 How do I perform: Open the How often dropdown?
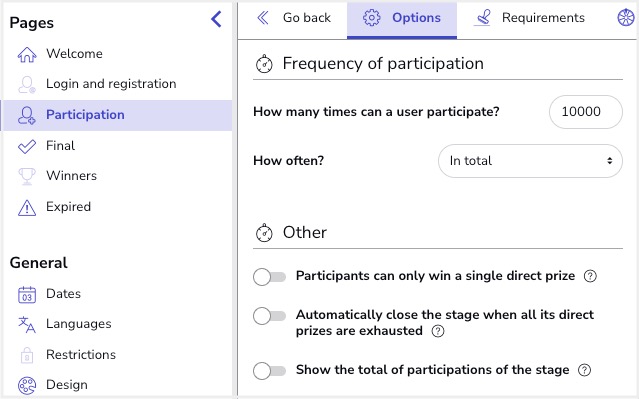tap(530, 161)
